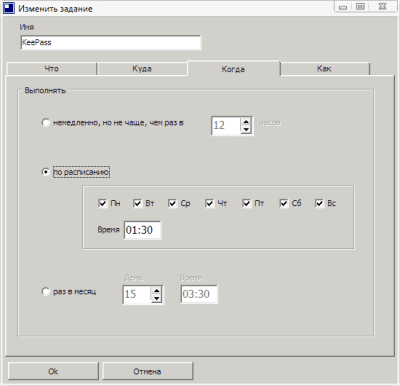Uncheck the Ср weekday checkbox

(x=172, y=203)
